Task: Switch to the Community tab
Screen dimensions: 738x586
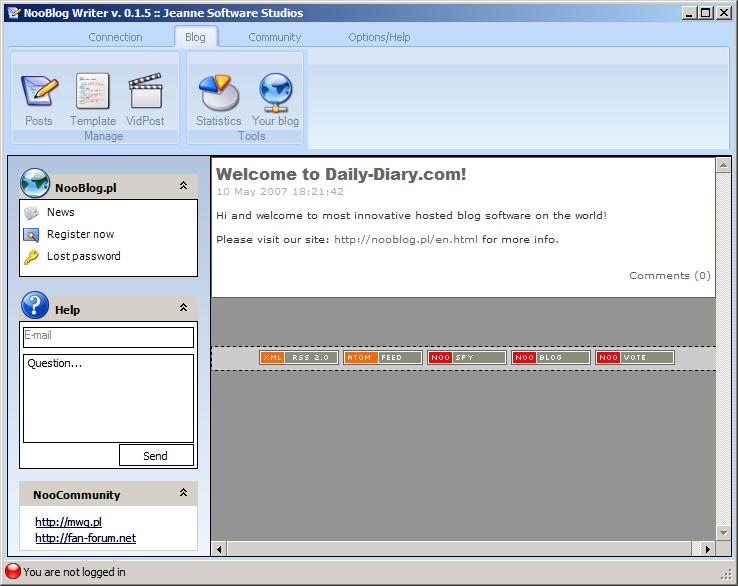Action: point(274,37)
